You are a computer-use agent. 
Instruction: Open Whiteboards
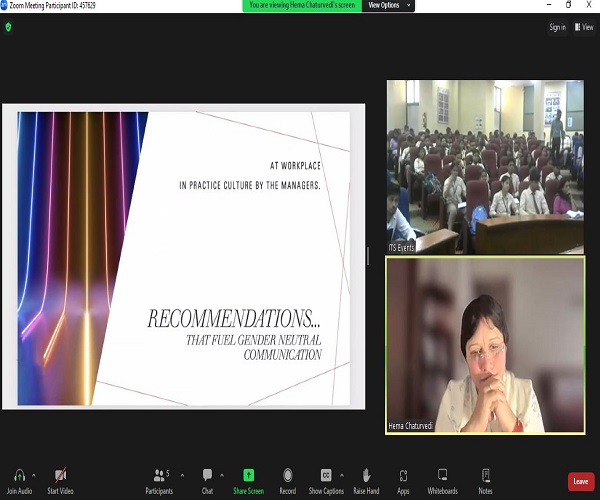443,481
